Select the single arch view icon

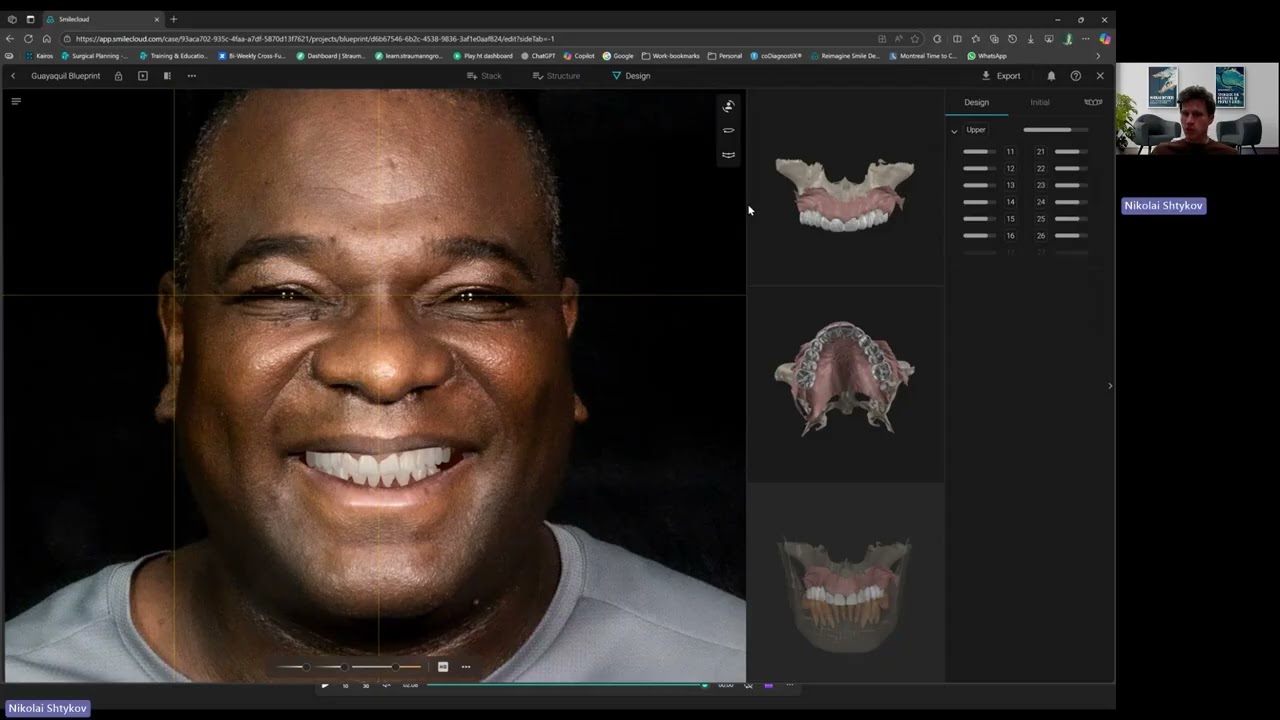point(728,130)
